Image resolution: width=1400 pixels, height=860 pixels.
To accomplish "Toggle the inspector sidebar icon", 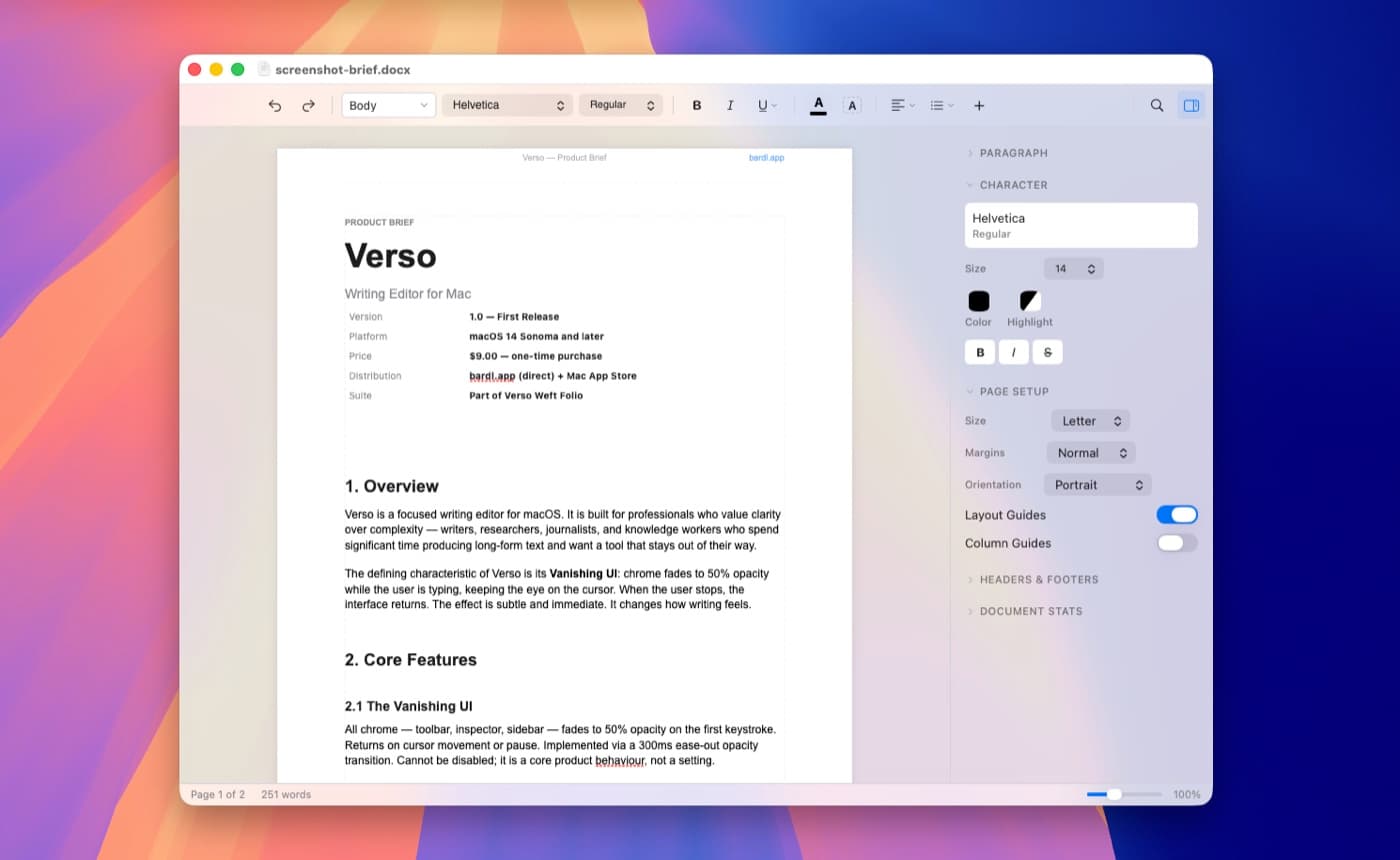I will 1191,104.
